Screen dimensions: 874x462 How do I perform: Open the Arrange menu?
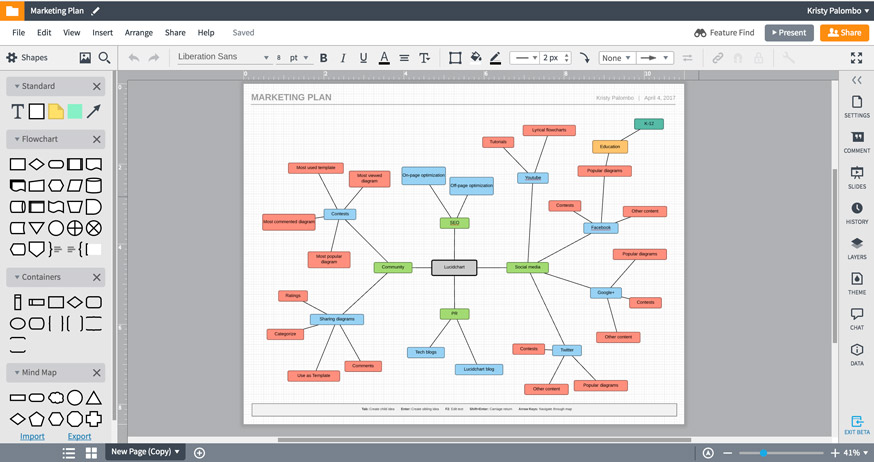click(138, 33)
